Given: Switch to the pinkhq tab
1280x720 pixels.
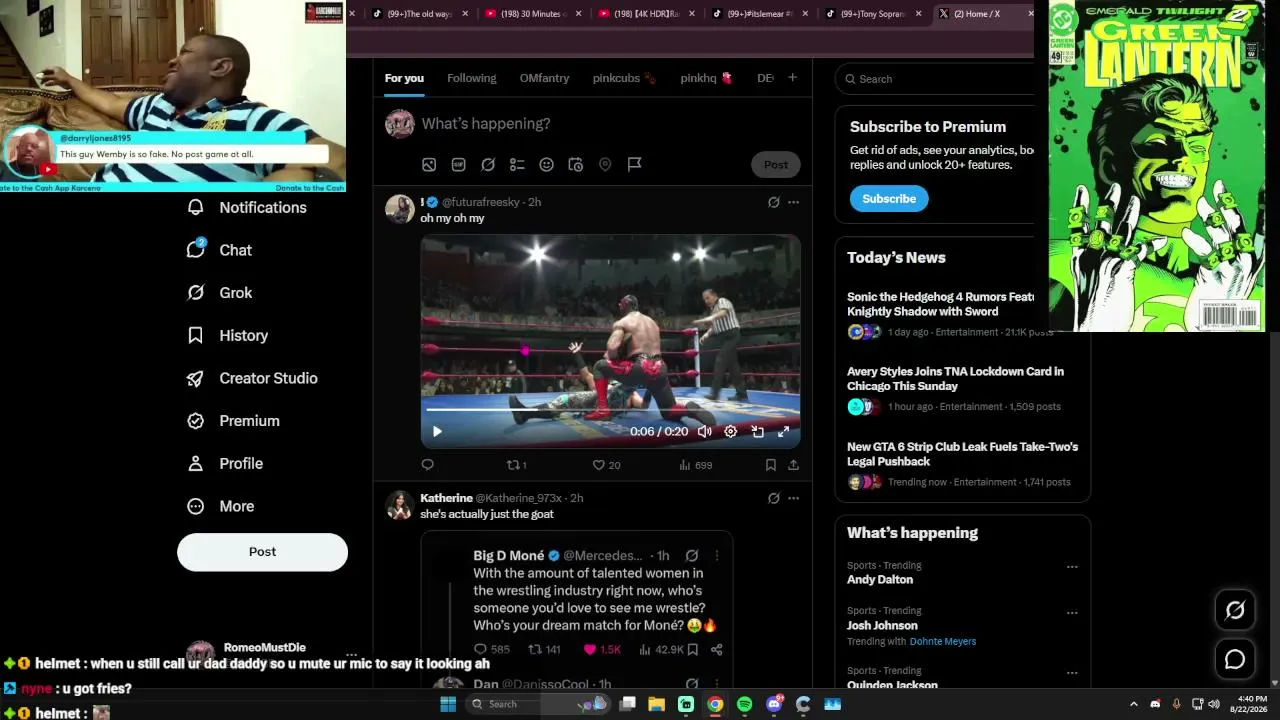Looking at the screenshot, I should [x=706, y=78].
